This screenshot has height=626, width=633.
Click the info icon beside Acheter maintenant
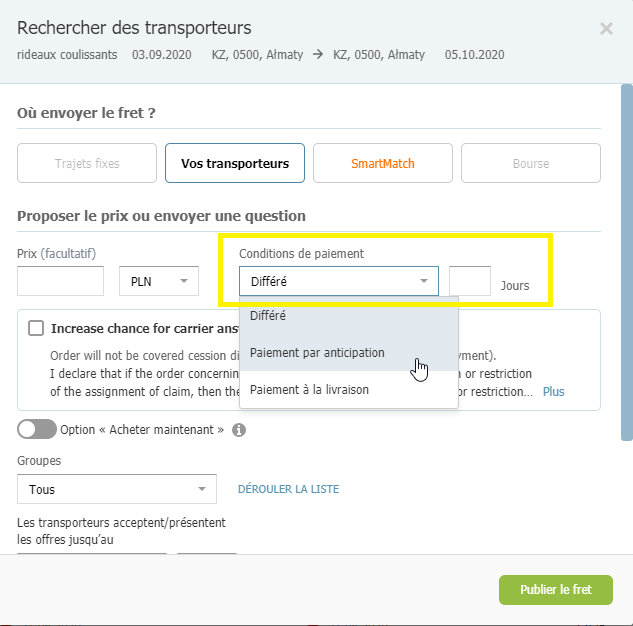[239, 430]
